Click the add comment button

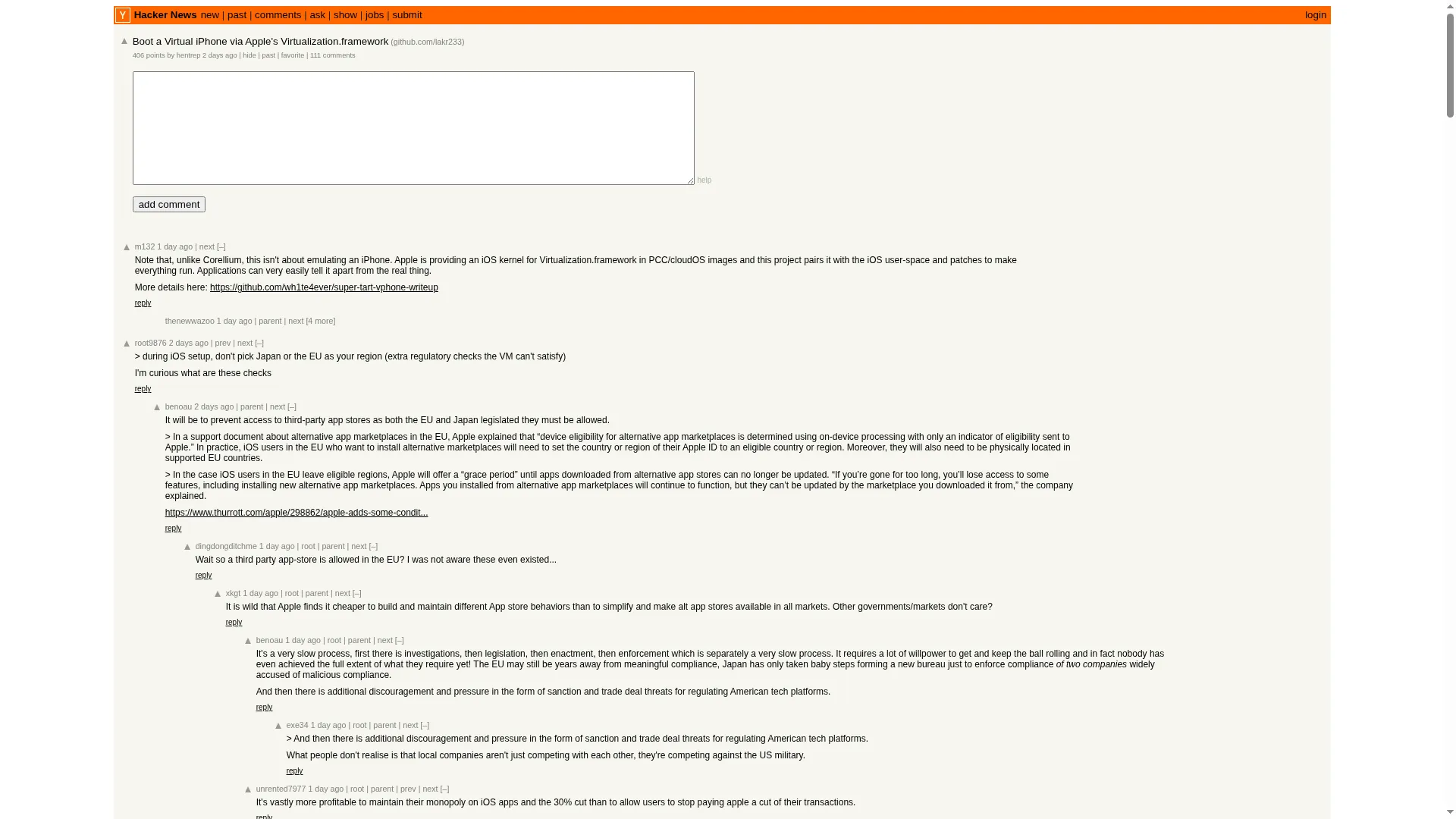pos(169,205)
